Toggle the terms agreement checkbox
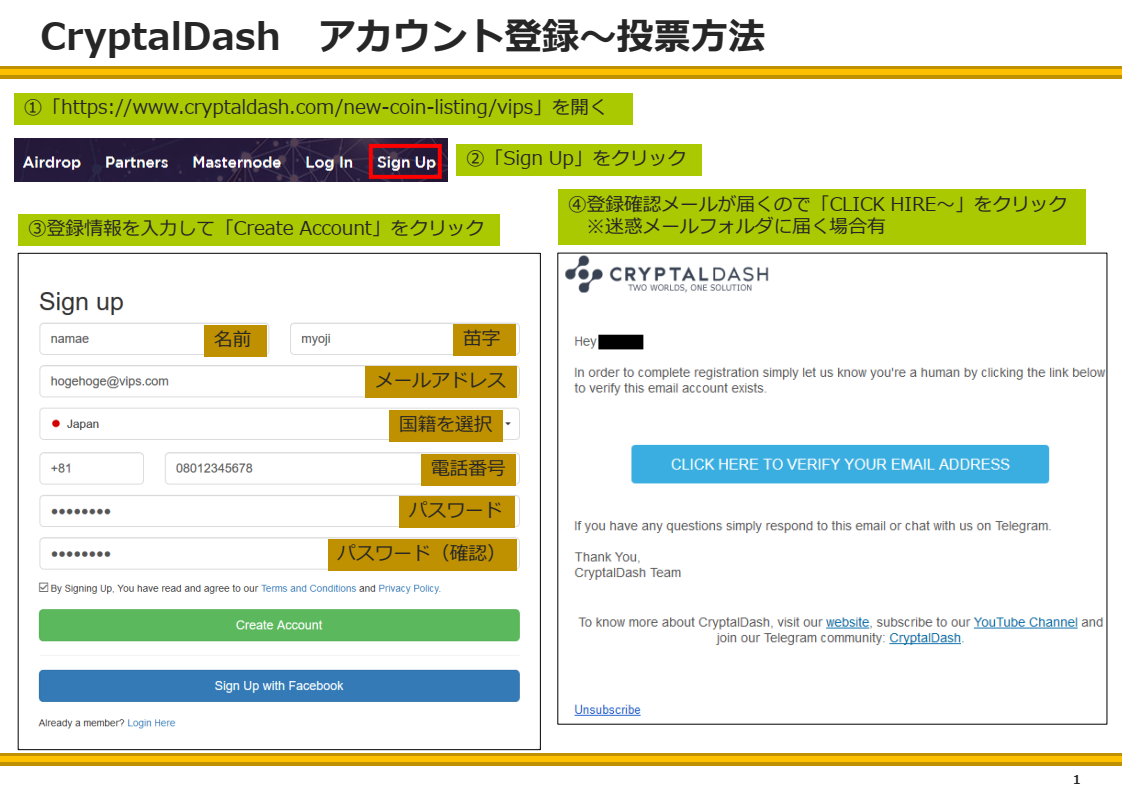This screenshot has height=793, width=1122. coord(44,588)
